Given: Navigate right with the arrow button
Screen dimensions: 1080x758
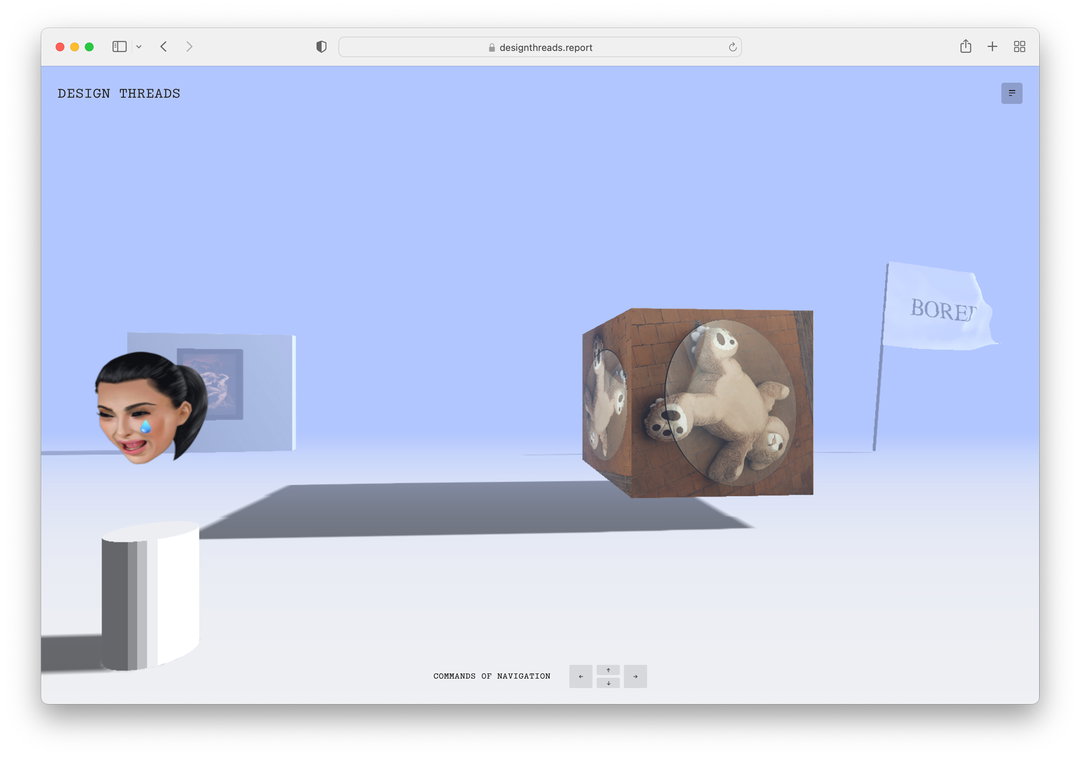Looking at the screenshot, I should coord(635,676).
